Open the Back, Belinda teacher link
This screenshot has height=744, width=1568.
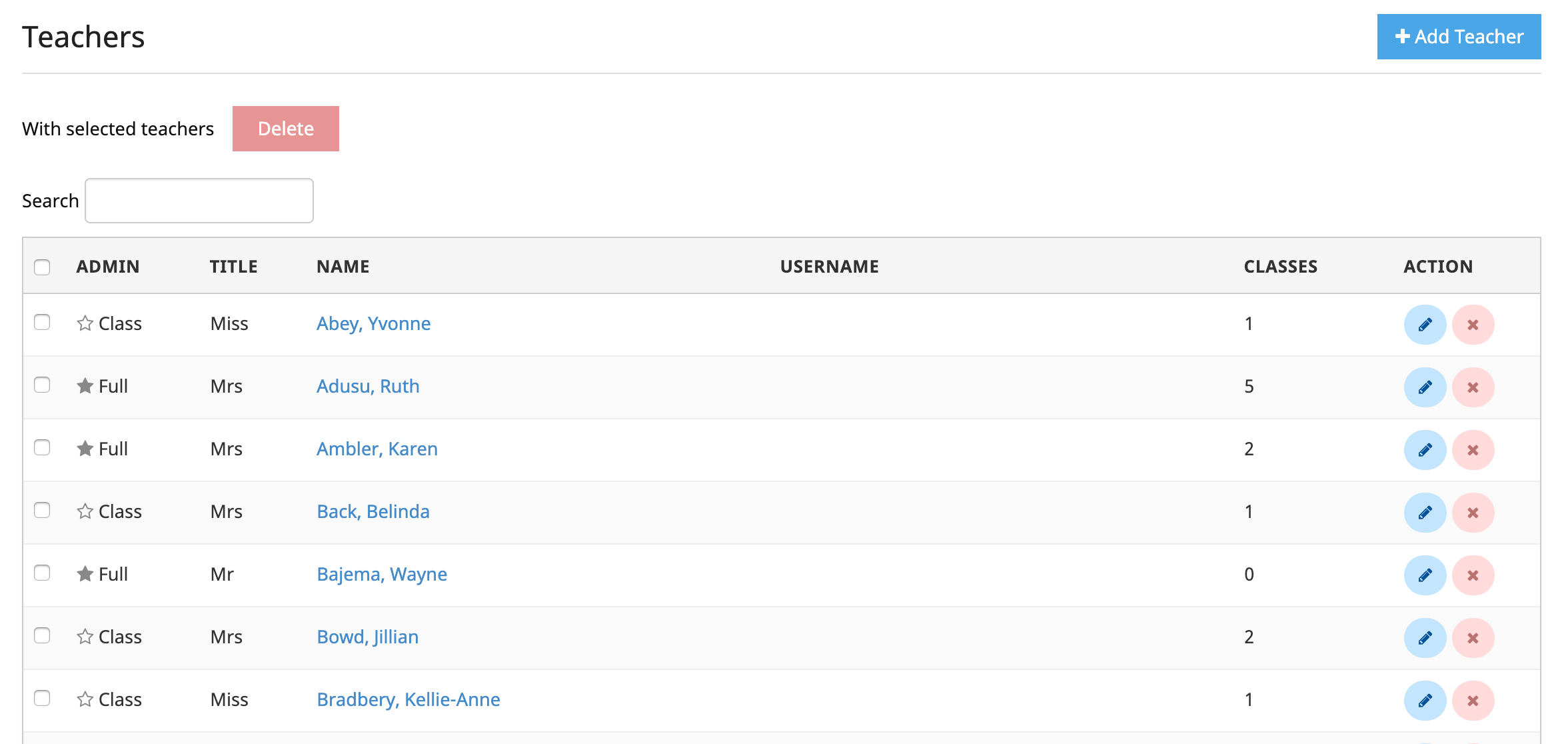pyautogui.click(x=373, y=511)
